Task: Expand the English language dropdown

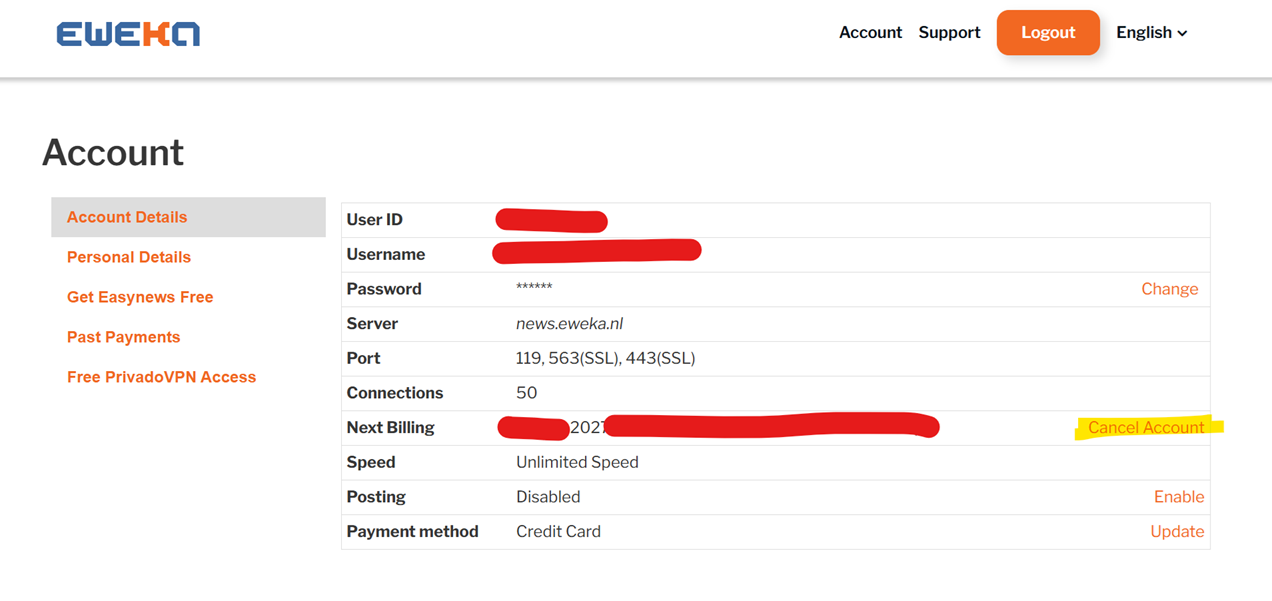Action: 1151,32
